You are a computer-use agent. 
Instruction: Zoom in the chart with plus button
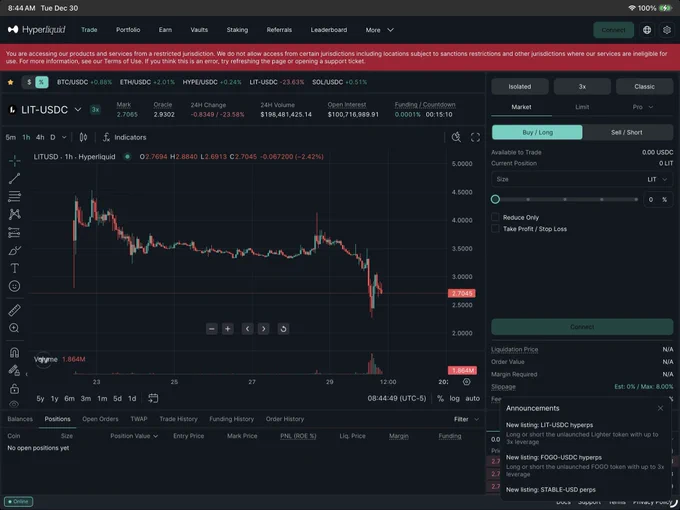(x=228, y=329)
